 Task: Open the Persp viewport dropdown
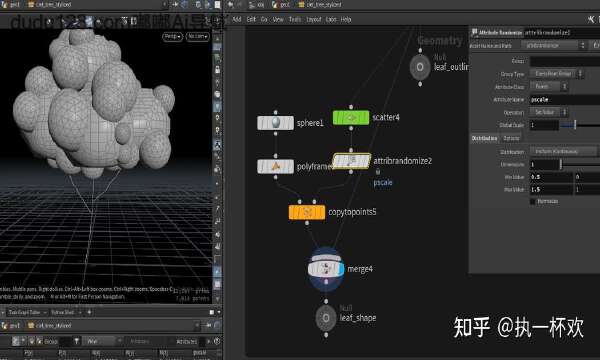click(x=173, y=36)
